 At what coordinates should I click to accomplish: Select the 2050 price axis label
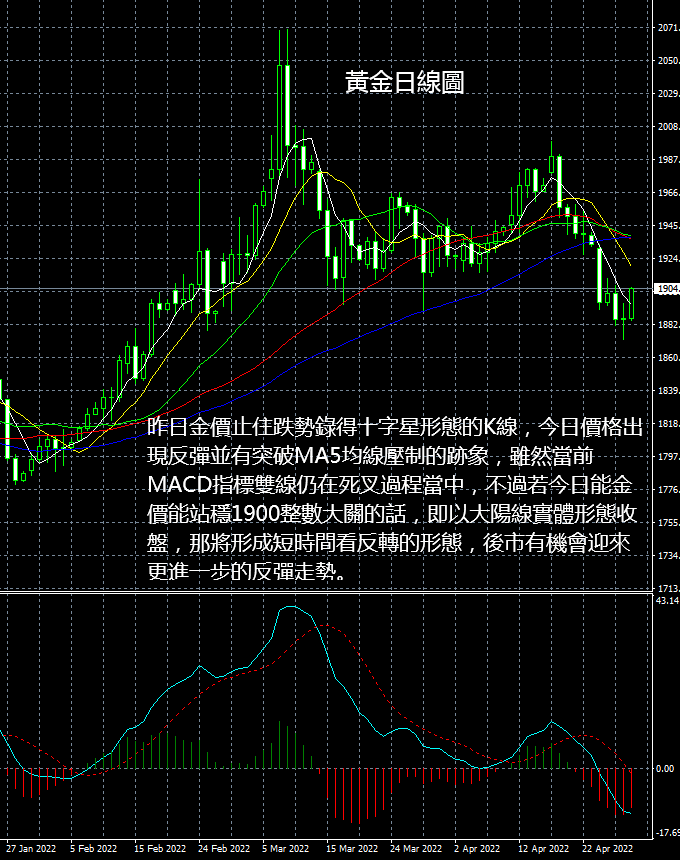668,60
